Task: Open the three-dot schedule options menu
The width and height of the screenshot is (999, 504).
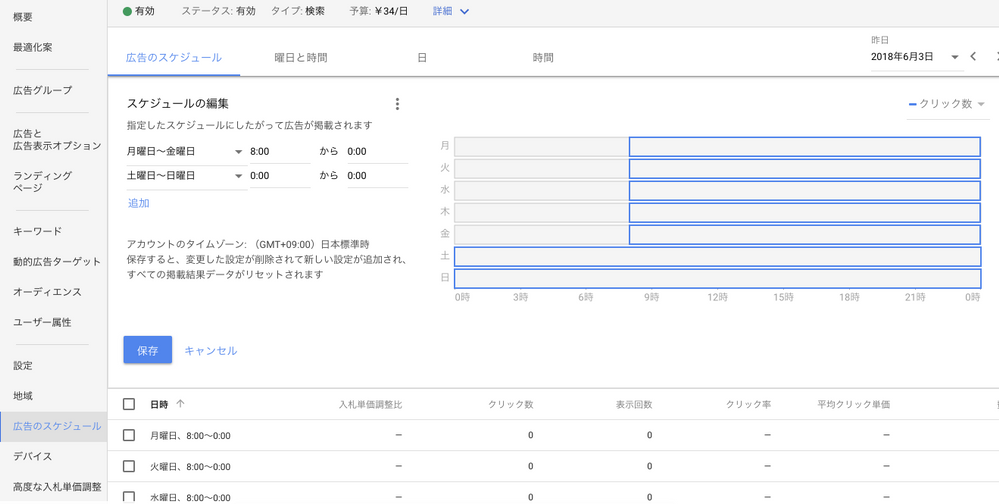Action: pos(397,104)
